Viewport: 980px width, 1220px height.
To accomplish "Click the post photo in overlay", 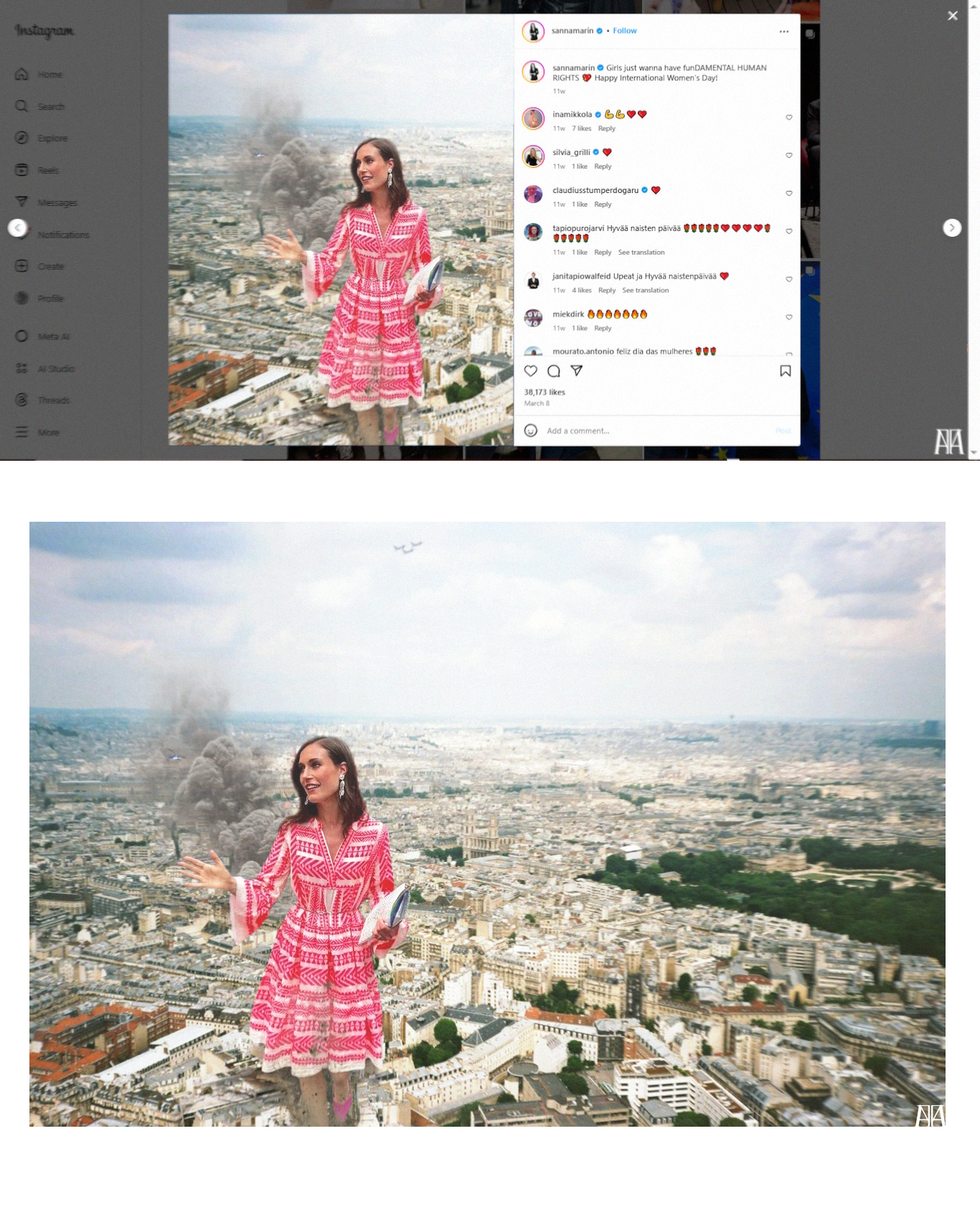I will (x=341, y=230).
